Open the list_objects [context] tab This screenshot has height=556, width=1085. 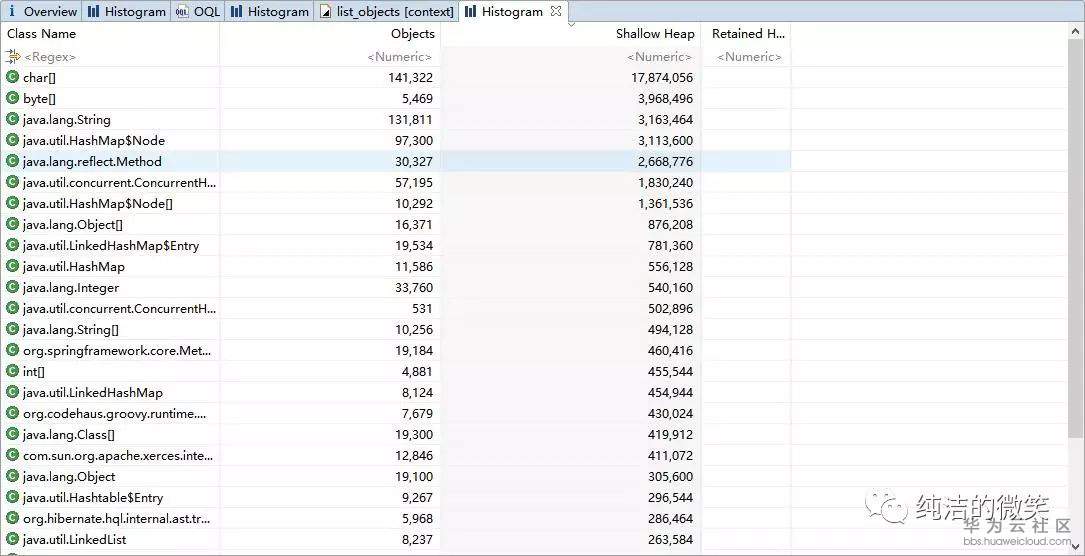click(388, 11)
